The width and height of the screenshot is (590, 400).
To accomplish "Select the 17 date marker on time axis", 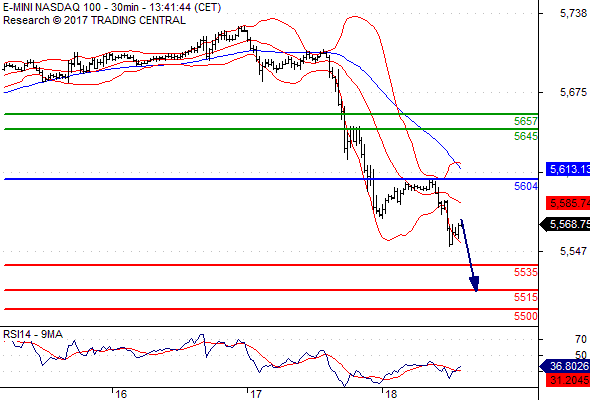I will point(255,394).
